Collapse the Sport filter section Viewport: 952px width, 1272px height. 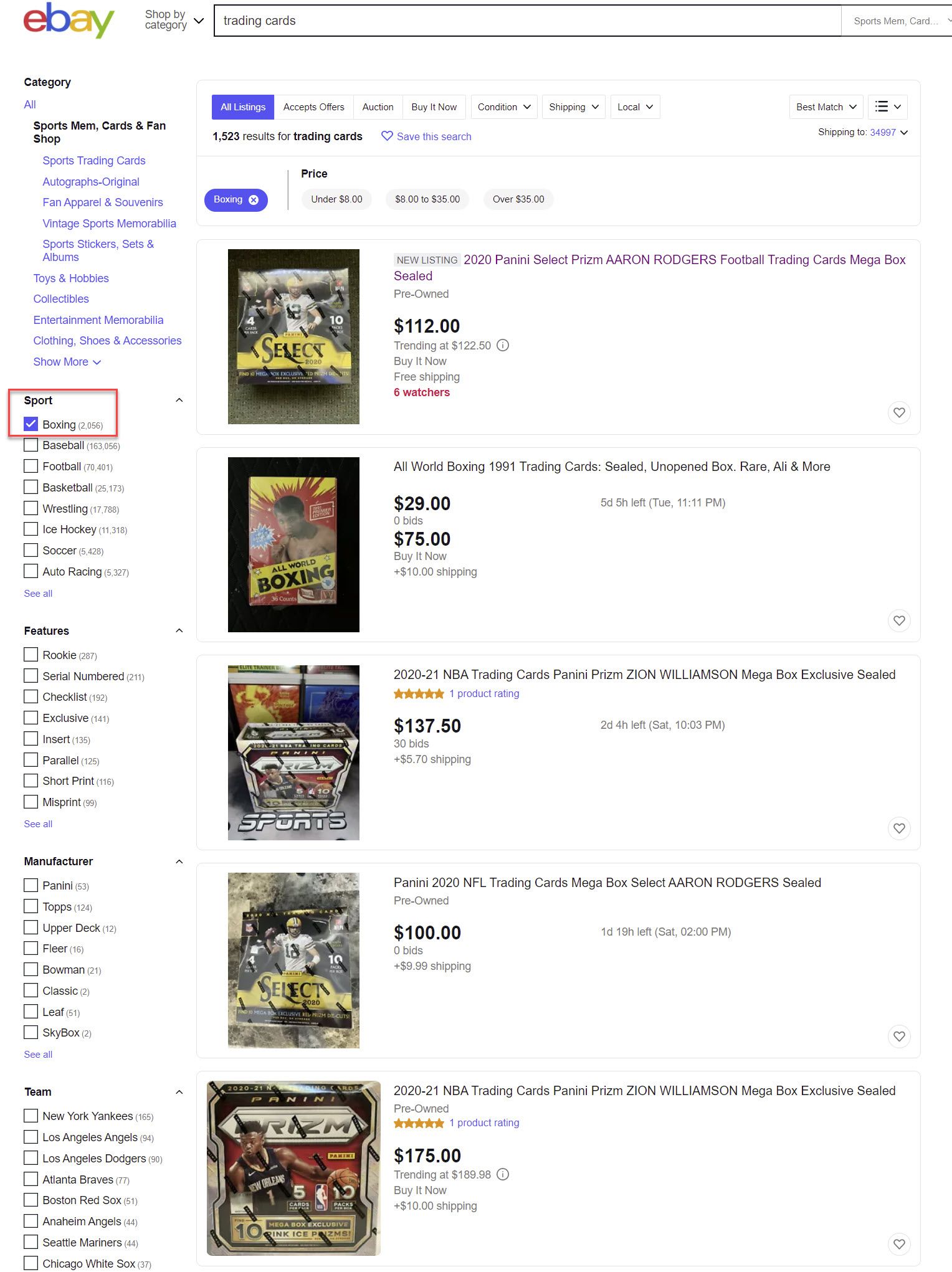click(179, 401)
